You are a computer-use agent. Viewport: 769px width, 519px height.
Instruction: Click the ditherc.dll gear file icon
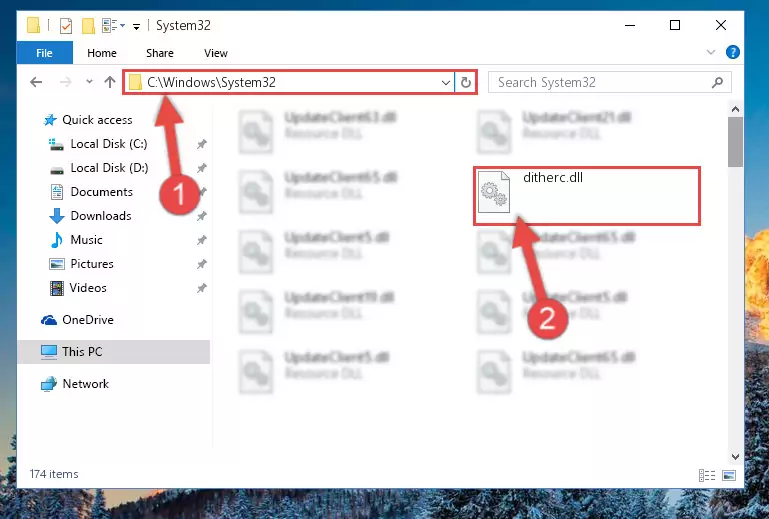(493, 192)
